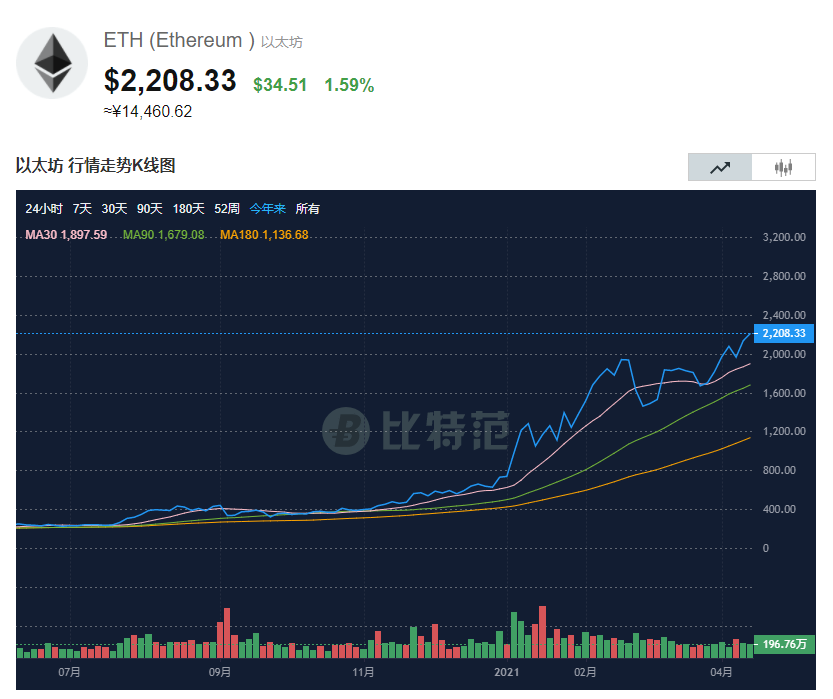Click the MA180 1,136.68 legend label
This screenshot has height=699, width=833.
[x=264, y=235]
